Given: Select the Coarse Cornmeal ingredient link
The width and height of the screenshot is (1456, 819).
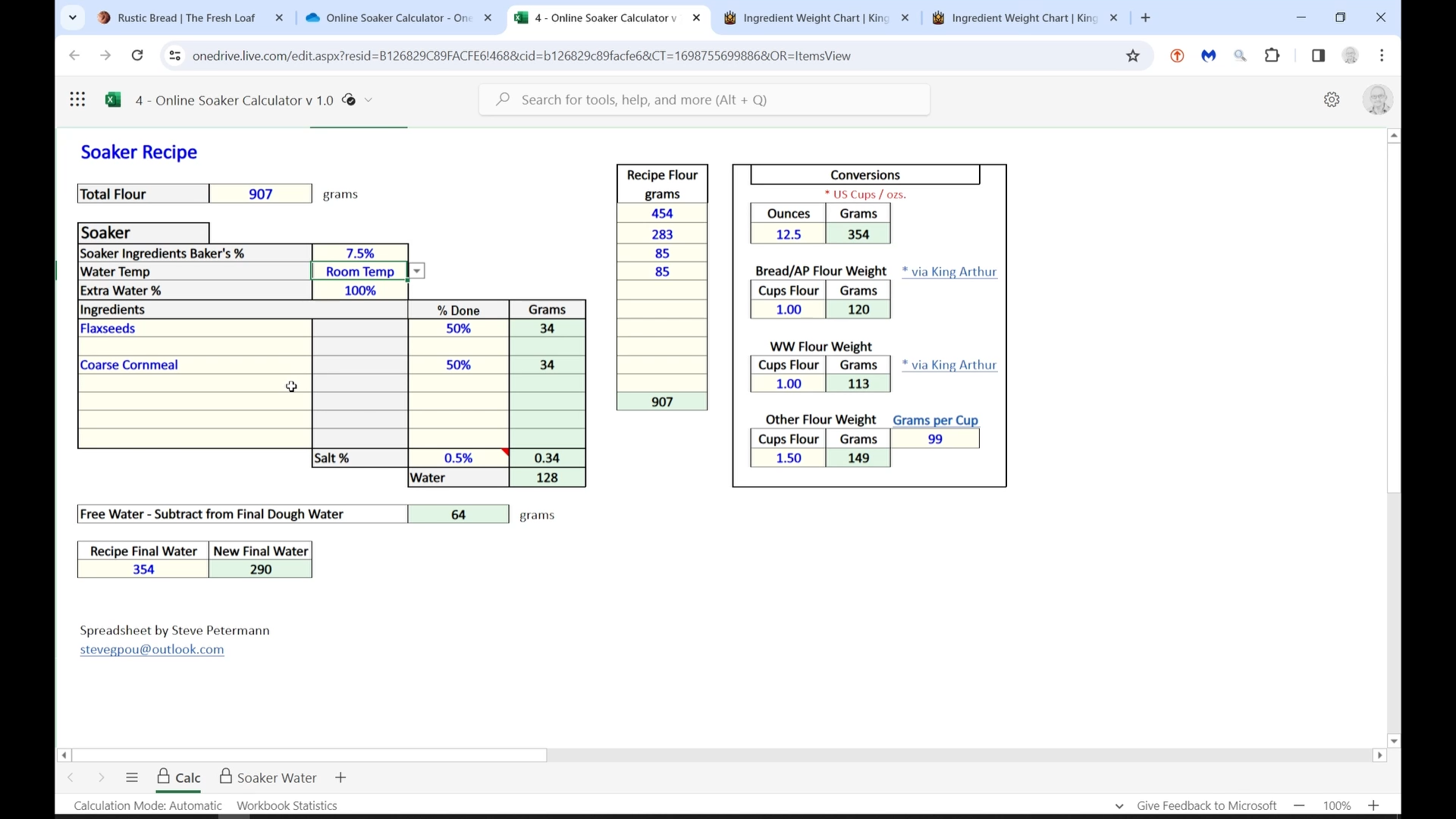Looking at the screenshot, I should coord(129,365).
